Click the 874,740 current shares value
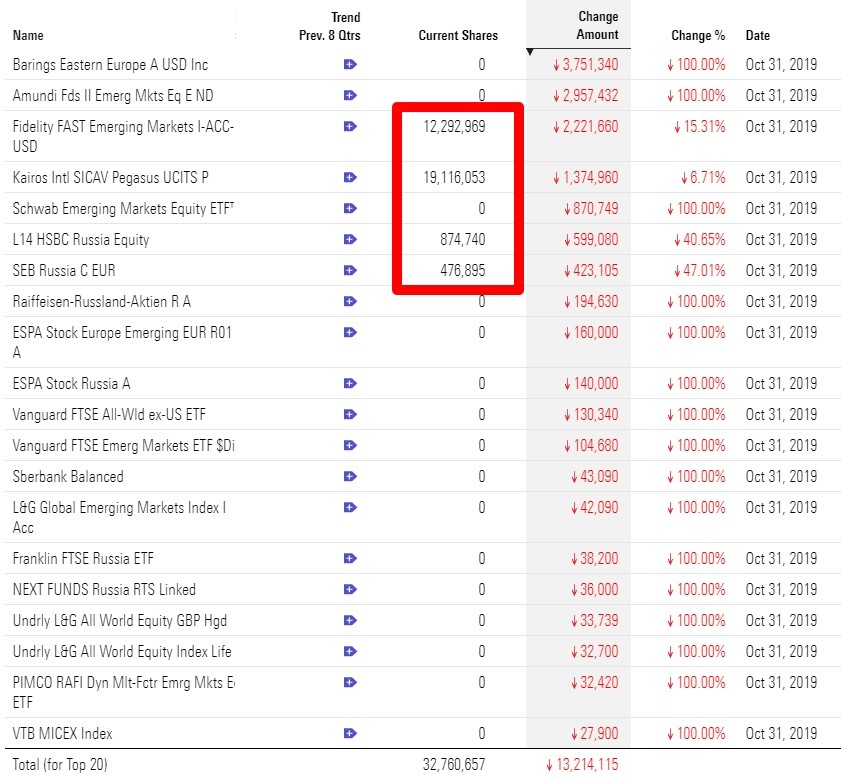 [x=463, y=239]
